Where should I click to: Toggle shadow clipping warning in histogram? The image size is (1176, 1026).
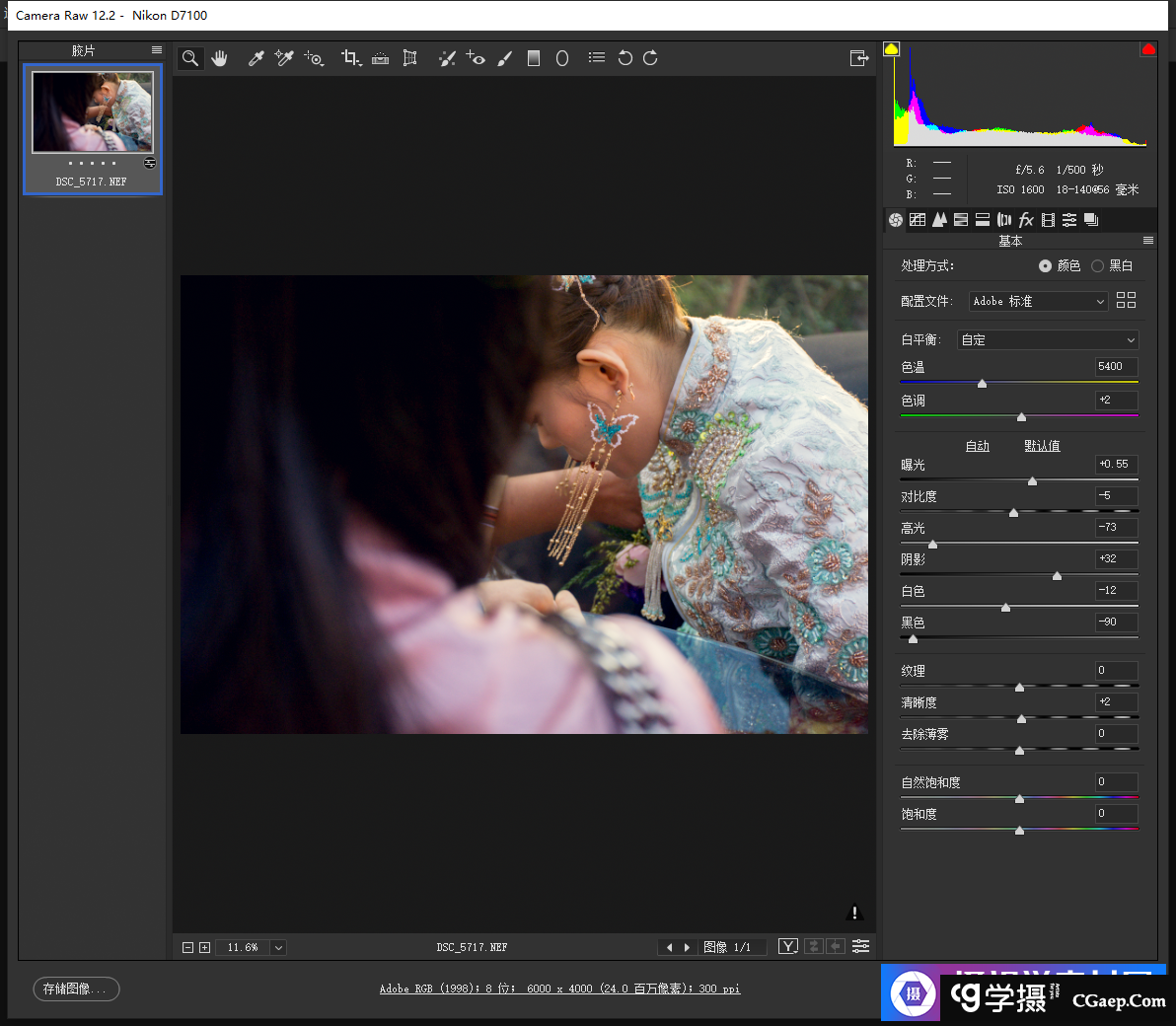tap(892, 49)
